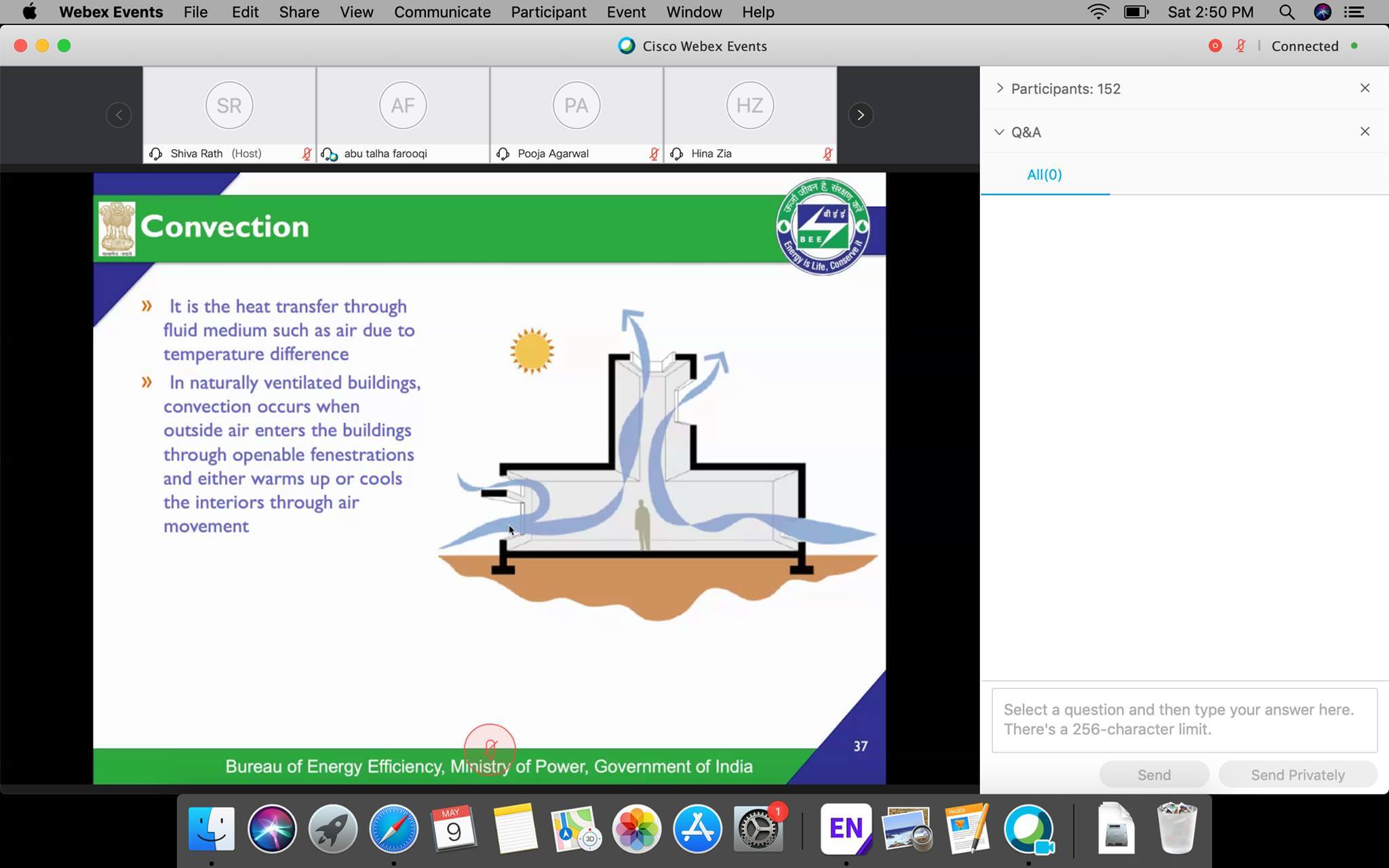Show previous panelists with left arrow

(x=119, y=115)
